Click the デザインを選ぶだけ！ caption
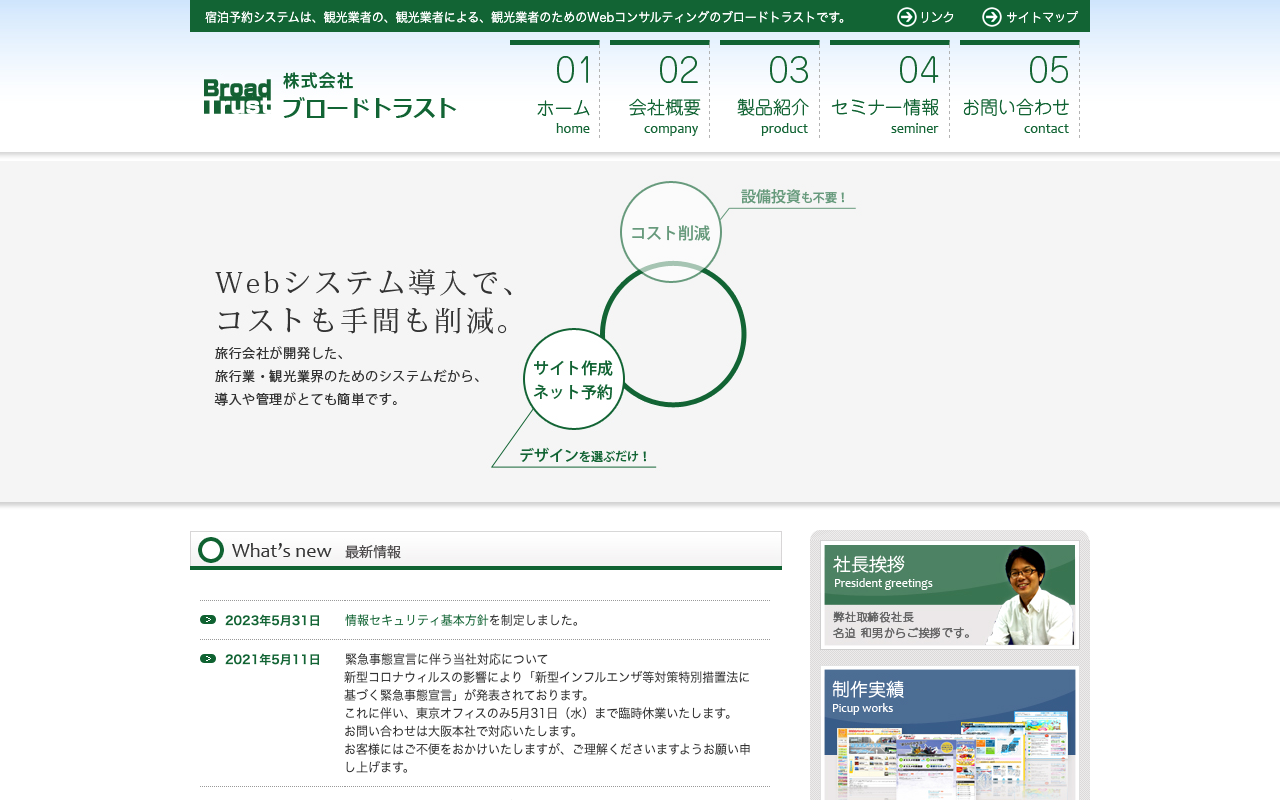Screen dimensions: 1280x800 584,456
